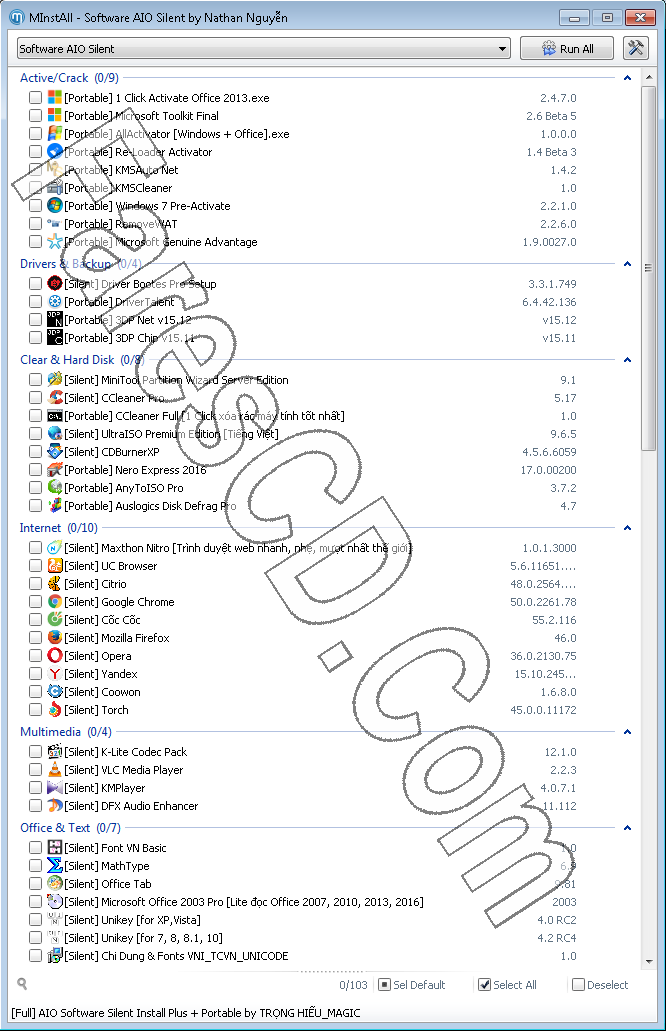Click the KMPlayer icon
This screenshot has height=1031, width=666.
pos(55,788)
